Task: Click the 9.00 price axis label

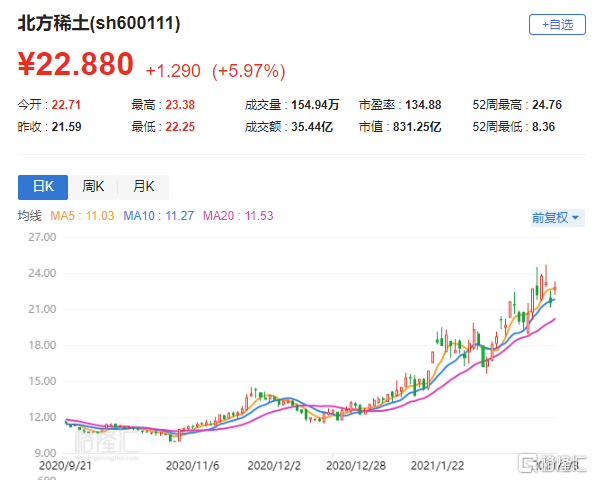Action: click(x=45, y=453)
